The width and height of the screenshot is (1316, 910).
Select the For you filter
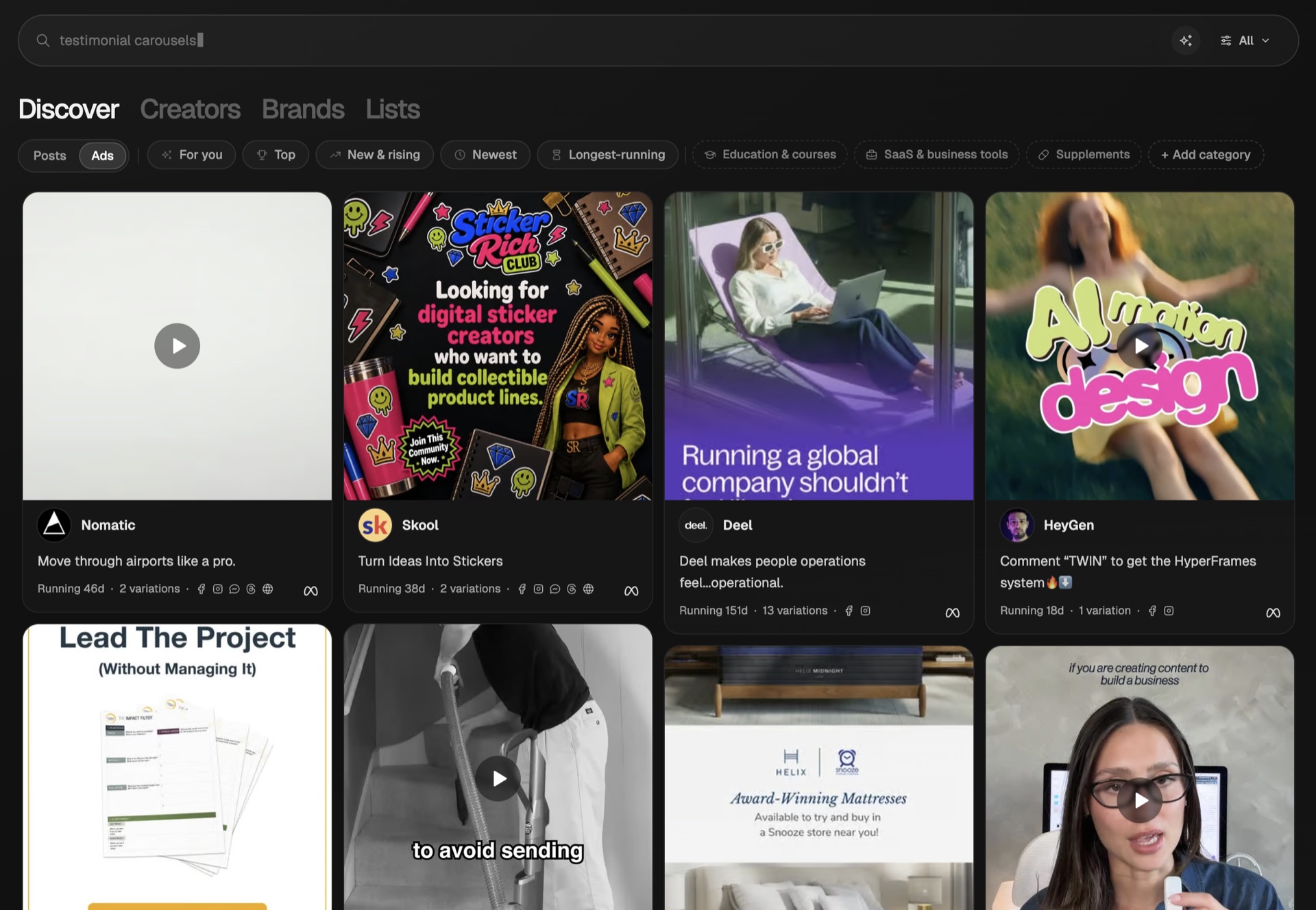(x=191, y=155)
